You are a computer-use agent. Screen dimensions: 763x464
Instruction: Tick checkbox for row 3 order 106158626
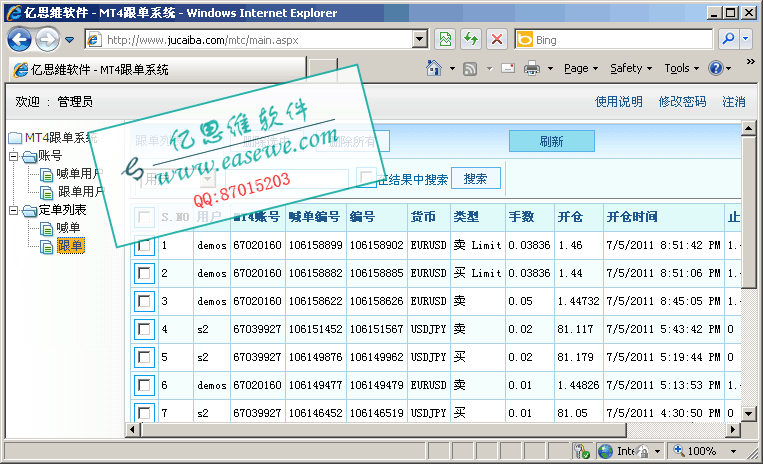point(145,302)
